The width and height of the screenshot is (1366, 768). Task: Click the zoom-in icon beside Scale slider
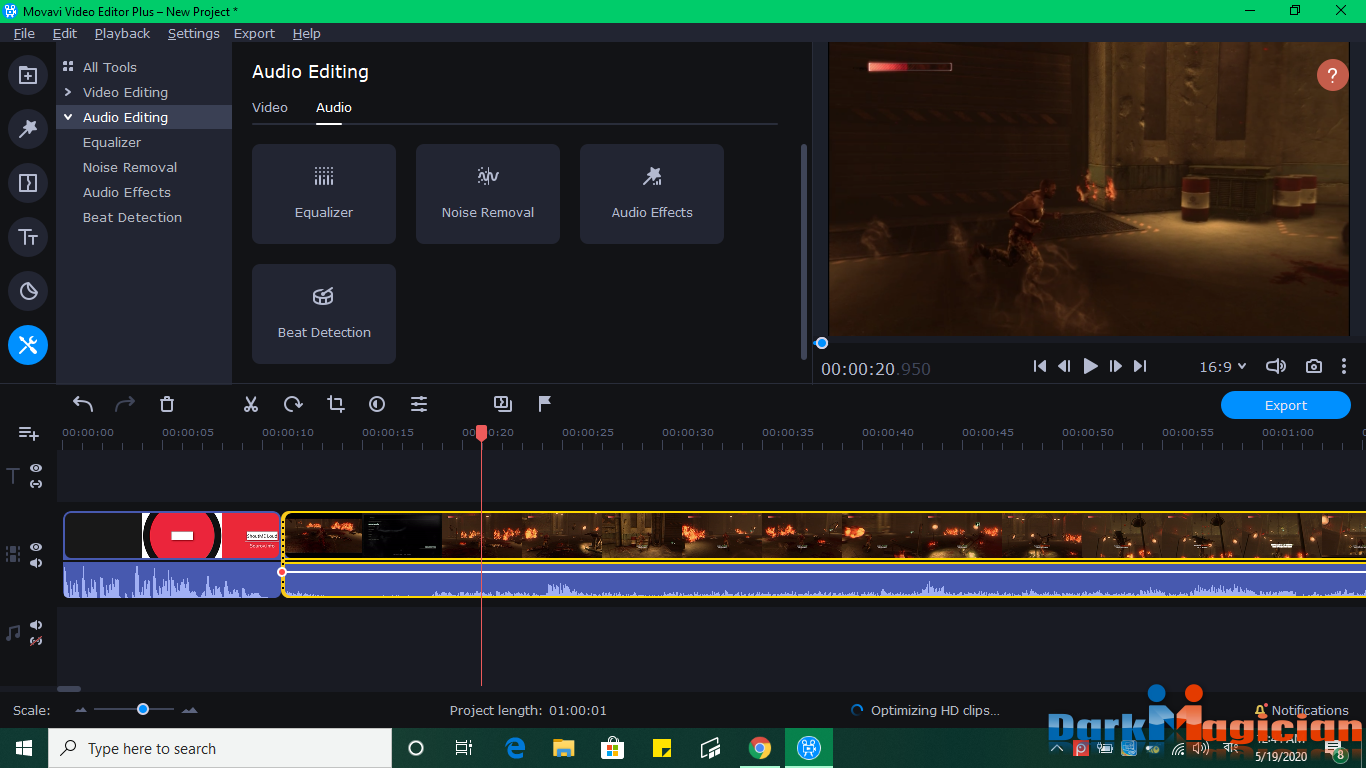coord(189,710)
